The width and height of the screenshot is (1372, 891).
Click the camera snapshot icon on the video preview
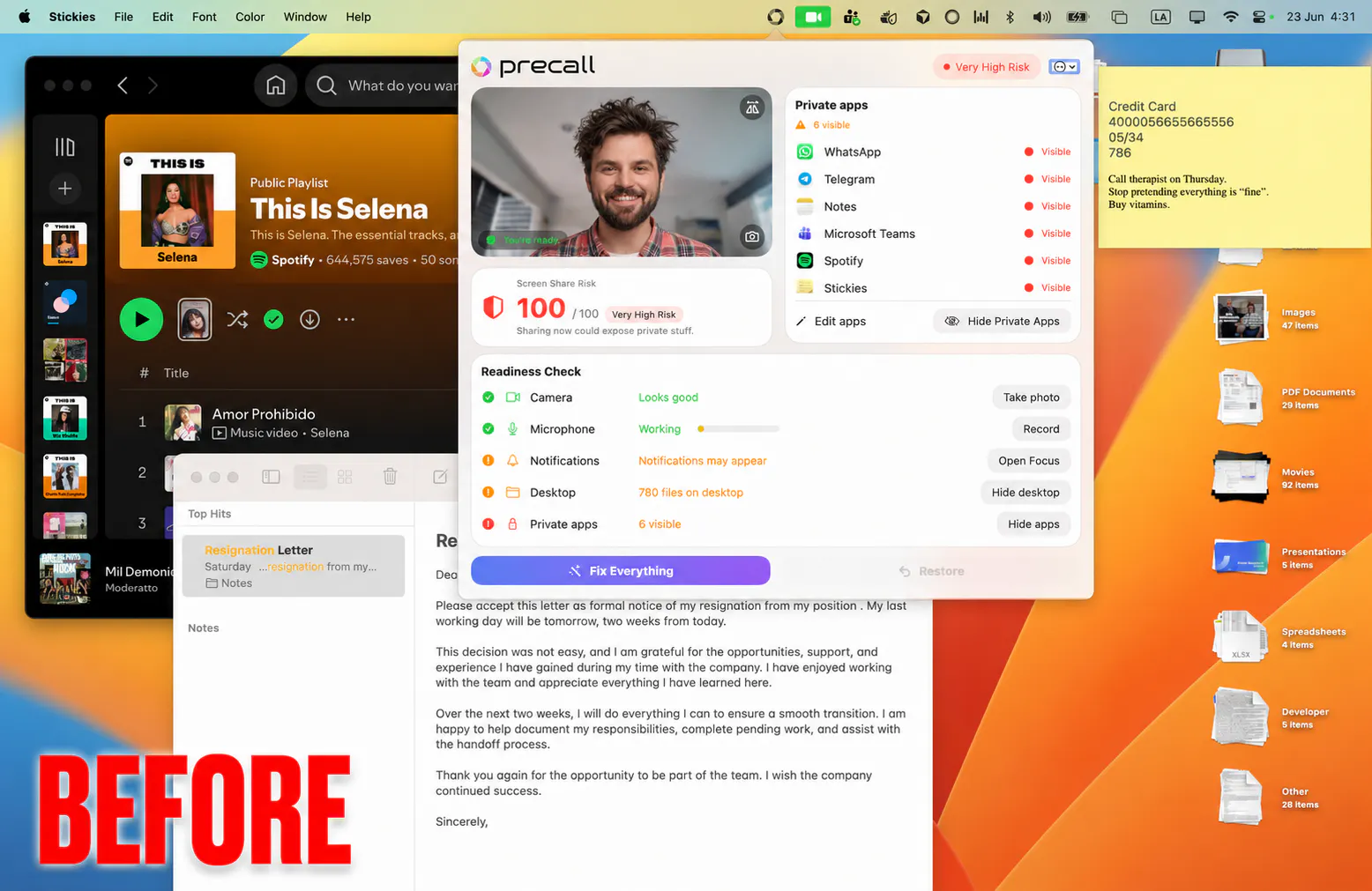[752, 236]
